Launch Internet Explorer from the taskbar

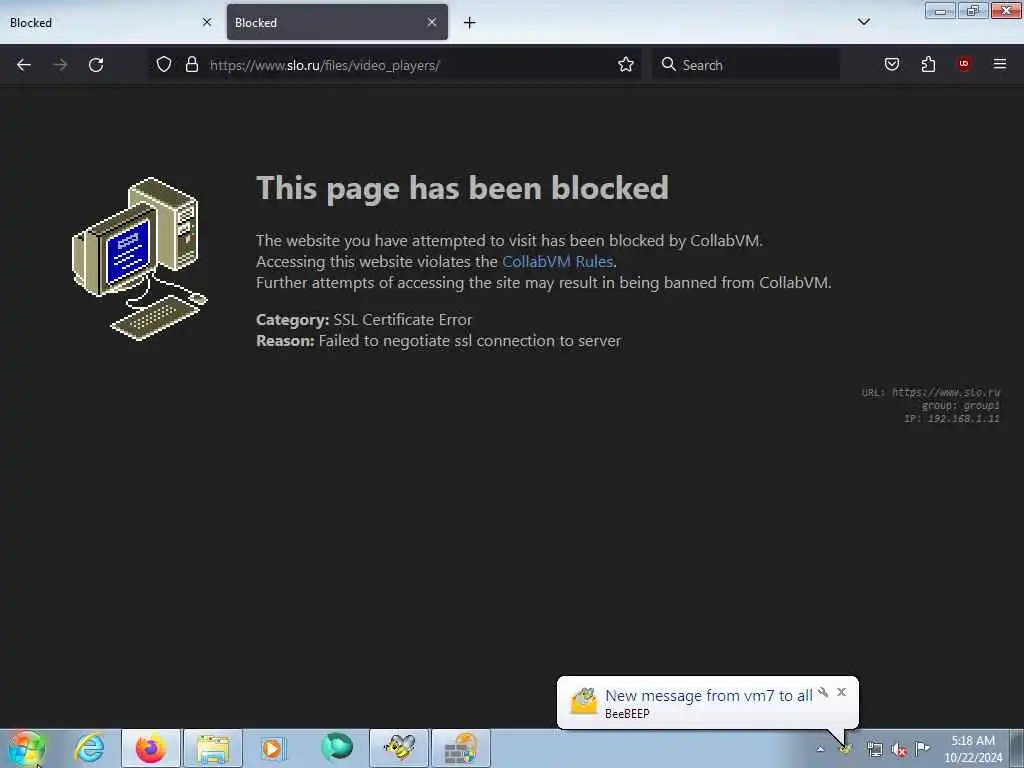[89, 748]
